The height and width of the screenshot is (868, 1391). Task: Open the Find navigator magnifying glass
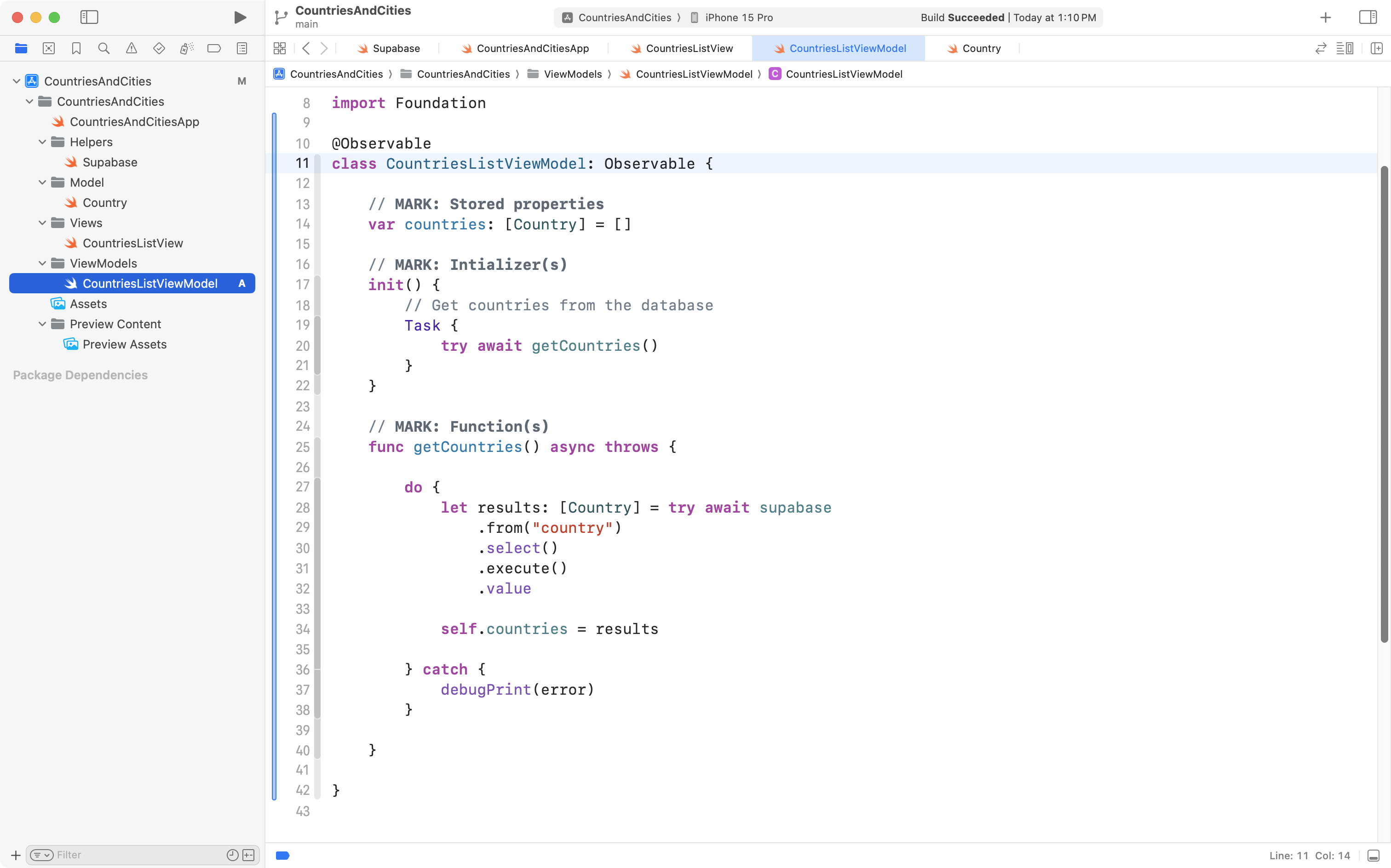(104, 48)
